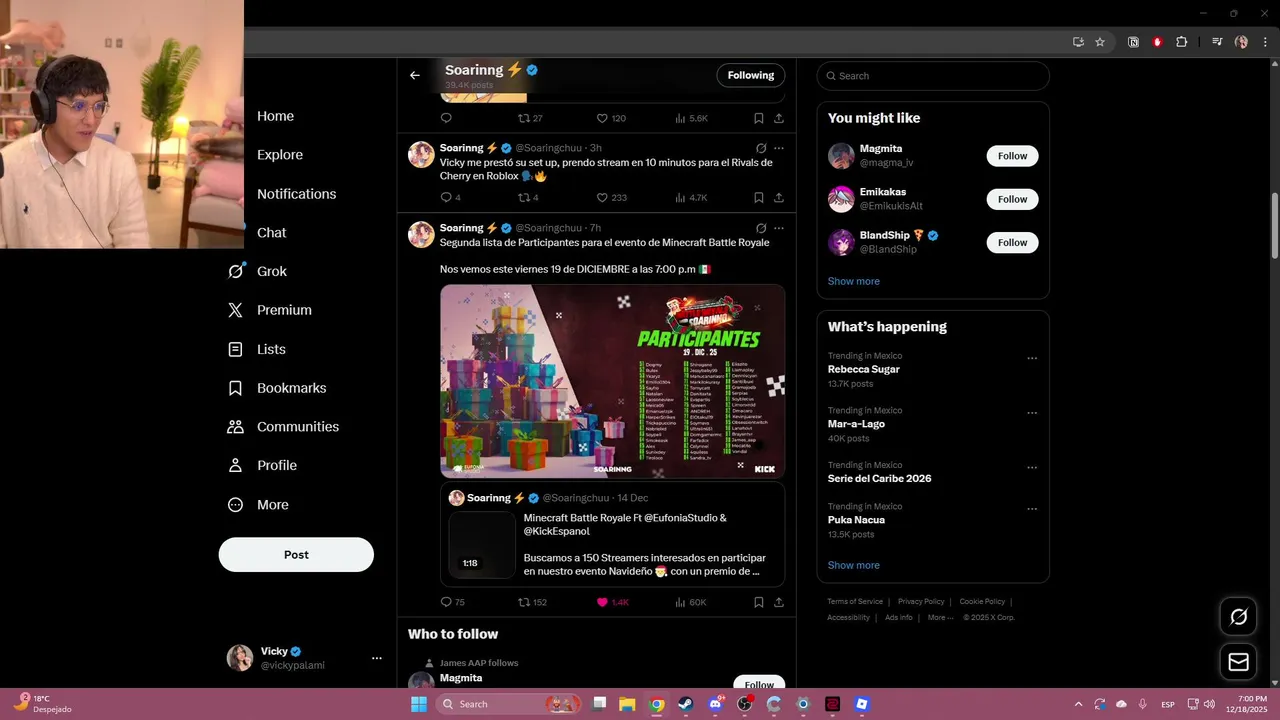Open Roblox from the taskbar
The image size is (1280, 720).
(862, 704)
